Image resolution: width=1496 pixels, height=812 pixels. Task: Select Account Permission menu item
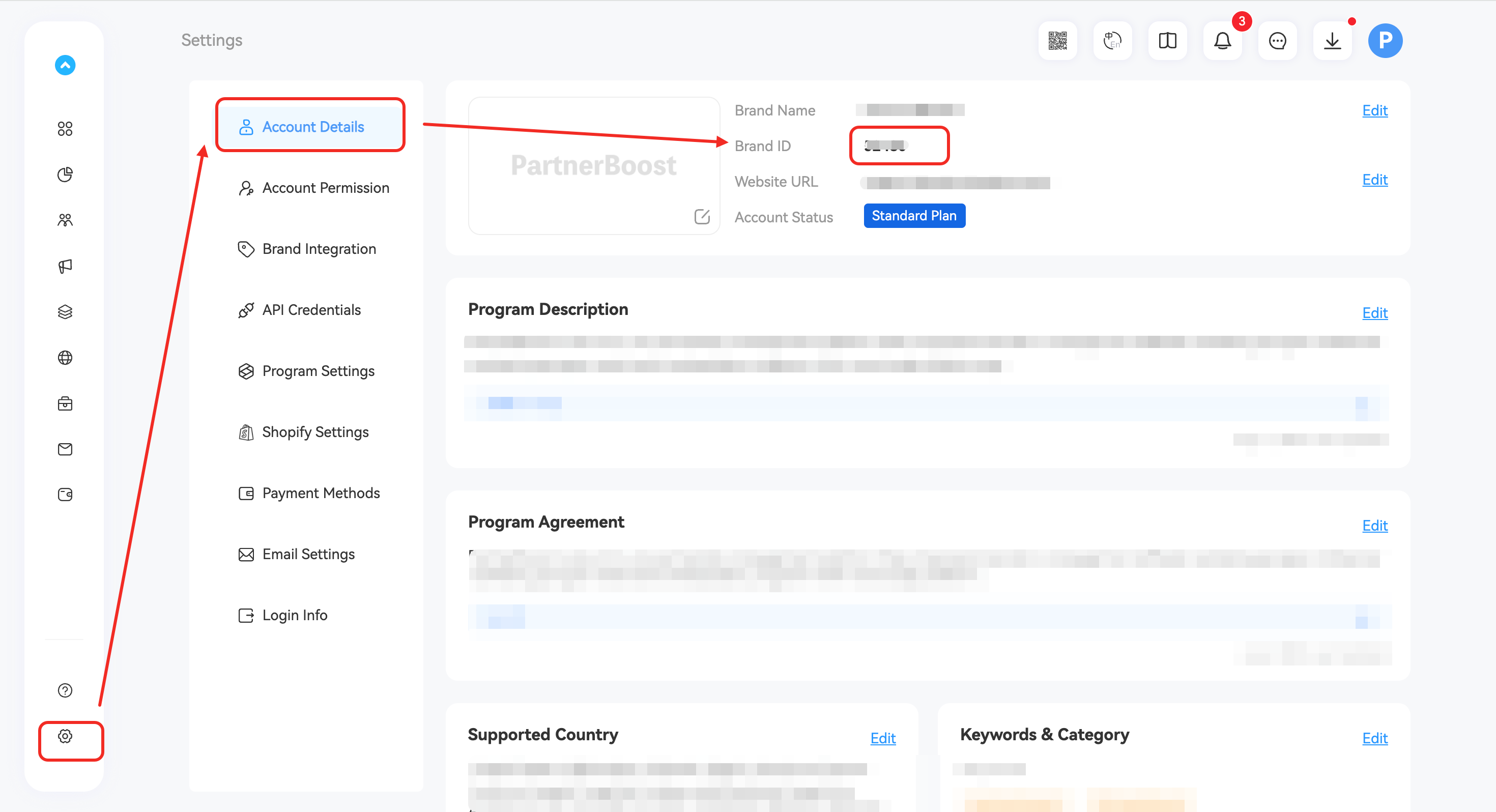tap(325, 188)
